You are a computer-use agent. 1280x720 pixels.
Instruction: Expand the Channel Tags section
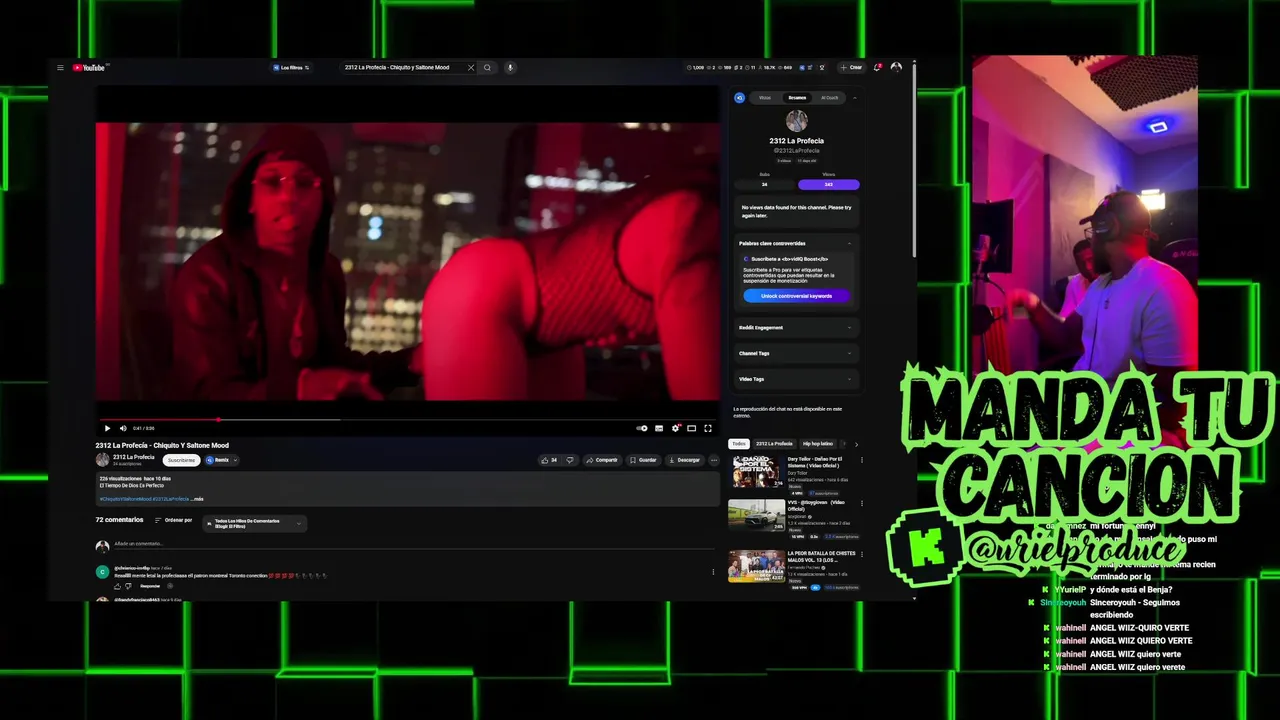point(796,353)
